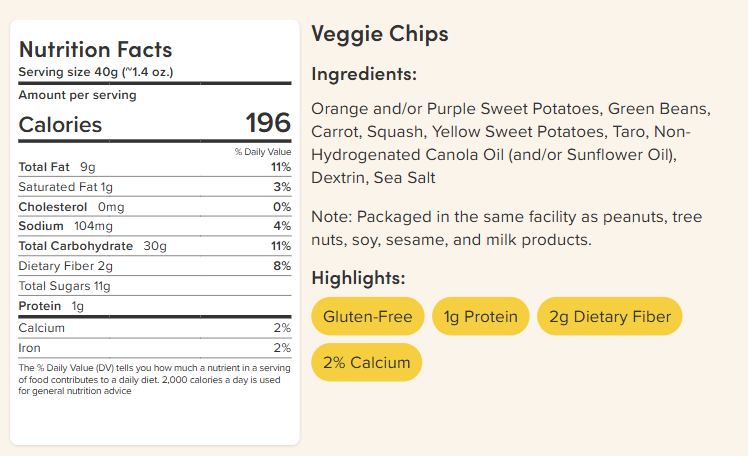Click the Cholesterol 0mg row
Image resolution: width=748 pixels, height=456 pixels.
(155, 207)
